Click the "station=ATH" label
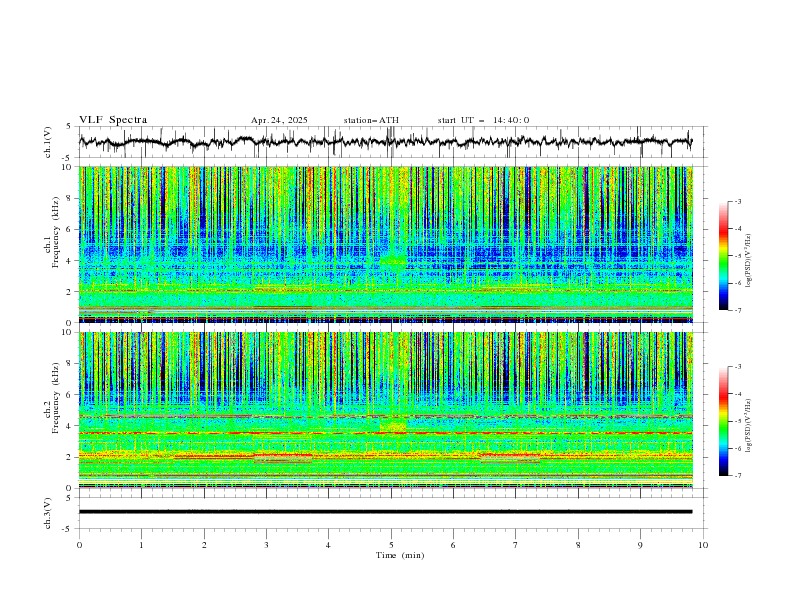 (x=371, y=120)
